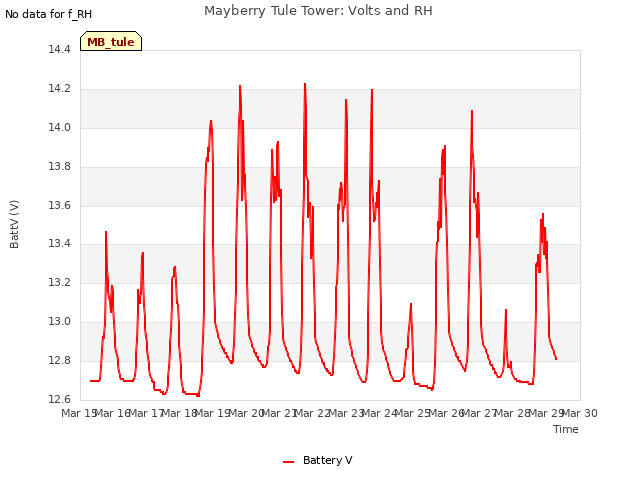Click the 13.4 y-axis tick label

pyautogui.click(x=60, y=244)
